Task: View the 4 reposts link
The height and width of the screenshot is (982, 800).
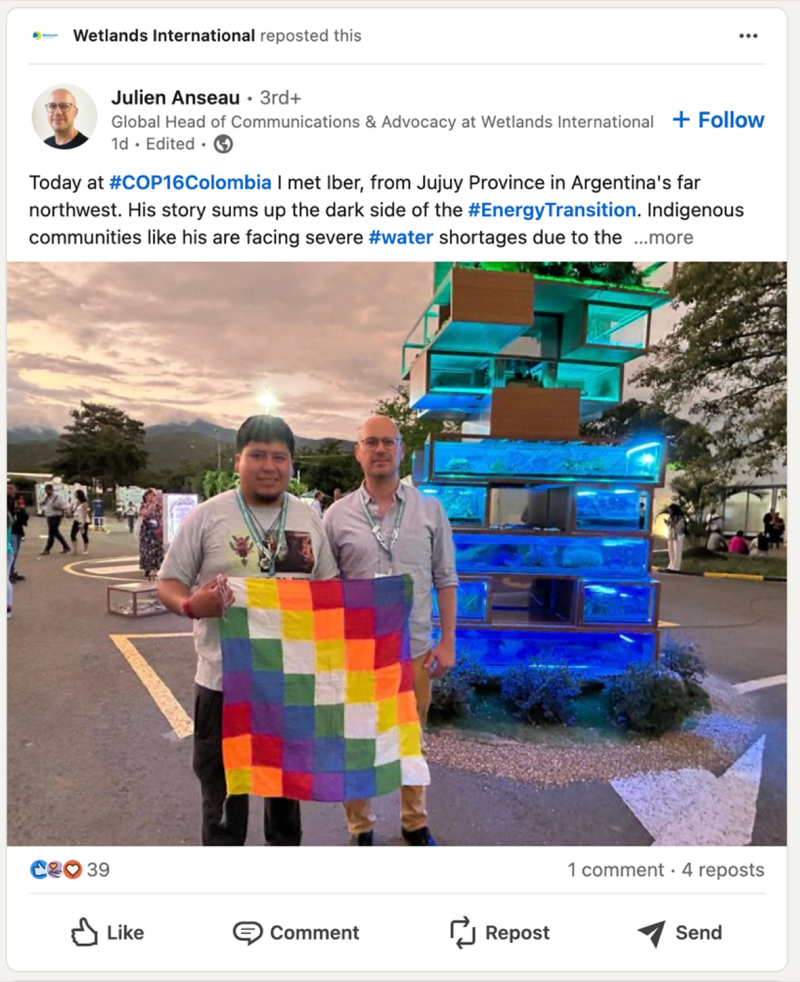Action: [723, 869]
